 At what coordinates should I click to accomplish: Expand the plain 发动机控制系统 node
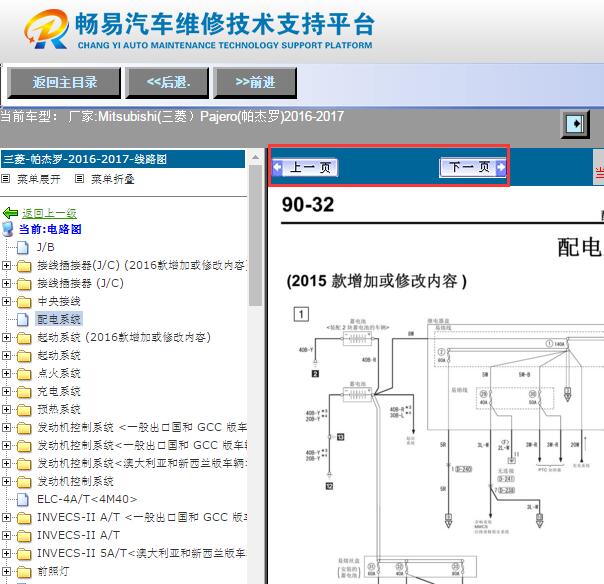pyautogui.click(x=6, y=482)
